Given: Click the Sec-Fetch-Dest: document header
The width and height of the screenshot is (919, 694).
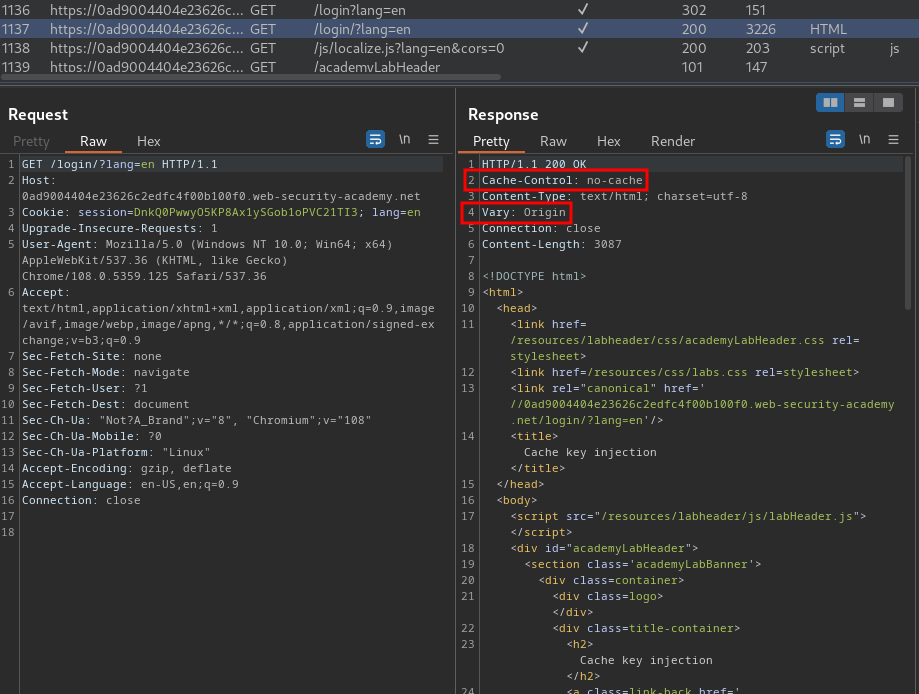Looking at the screenshot, I should (x=105, y=404).
